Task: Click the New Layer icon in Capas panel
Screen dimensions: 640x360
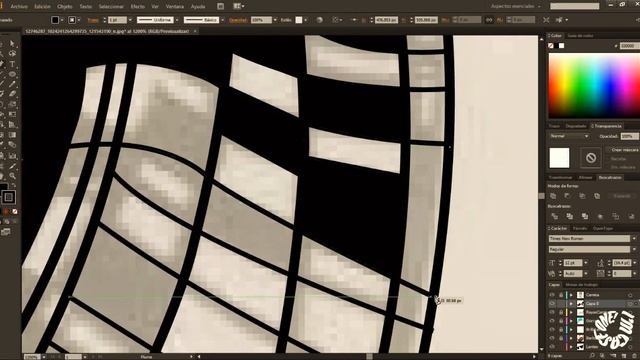Action: 624,356
